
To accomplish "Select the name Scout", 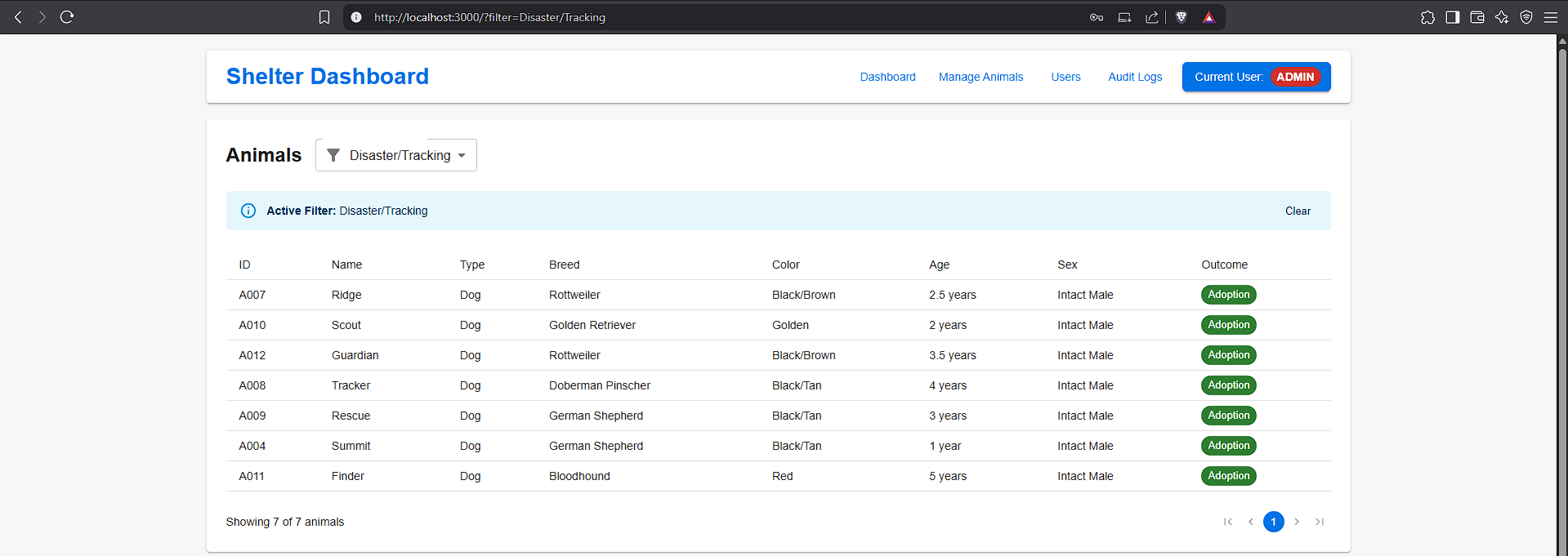I will [346, 325].
